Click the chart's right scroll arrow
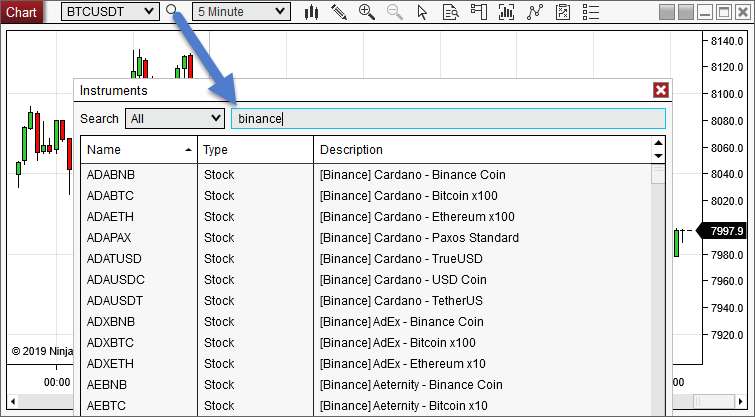Viewport: 755px width, 417px height. pos(740,401)
